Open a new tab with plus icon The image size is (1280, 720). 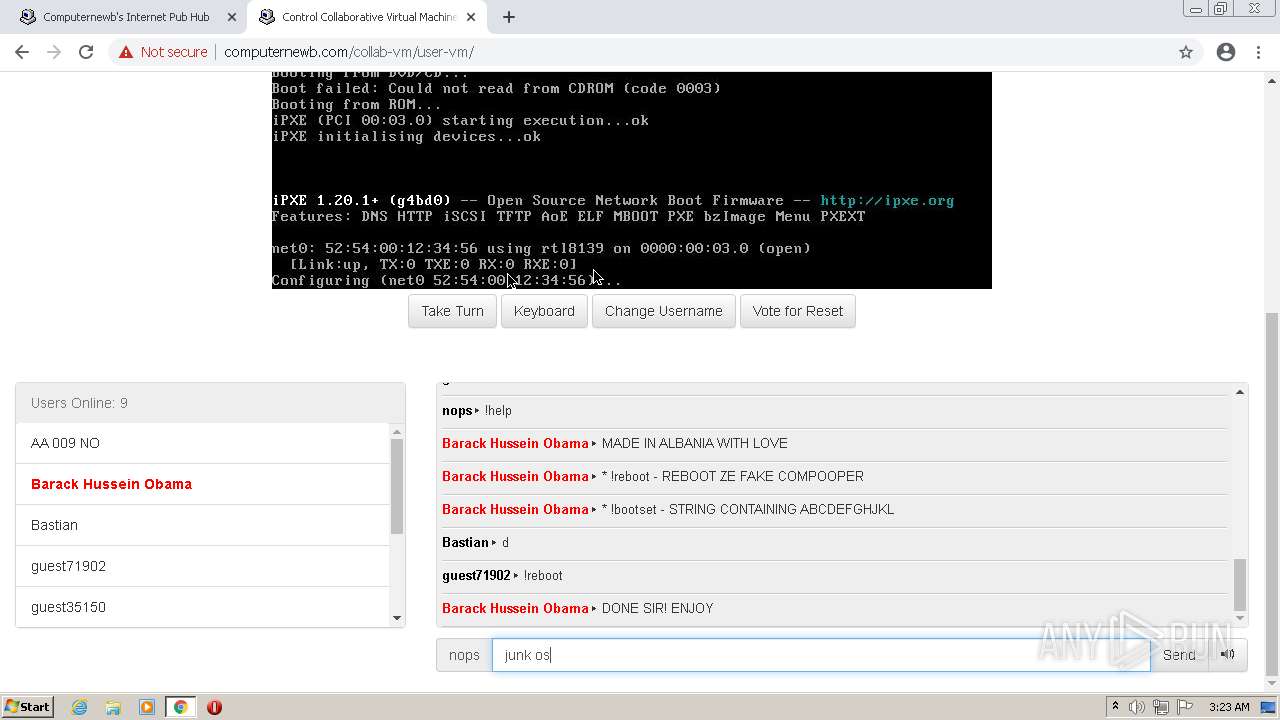509,17
